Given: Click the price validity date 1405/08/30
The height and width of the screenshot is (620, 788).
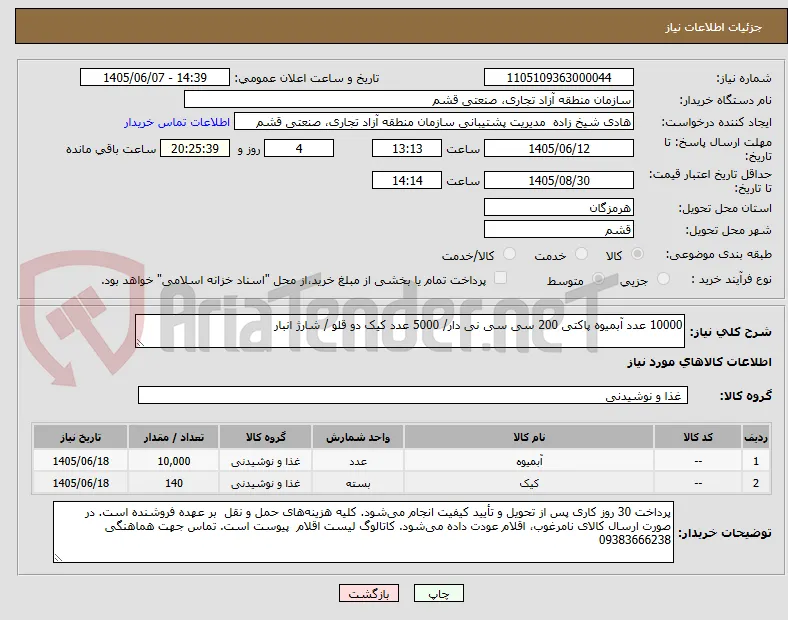Looking at the screenshot, I should click(x=558, y=180).
